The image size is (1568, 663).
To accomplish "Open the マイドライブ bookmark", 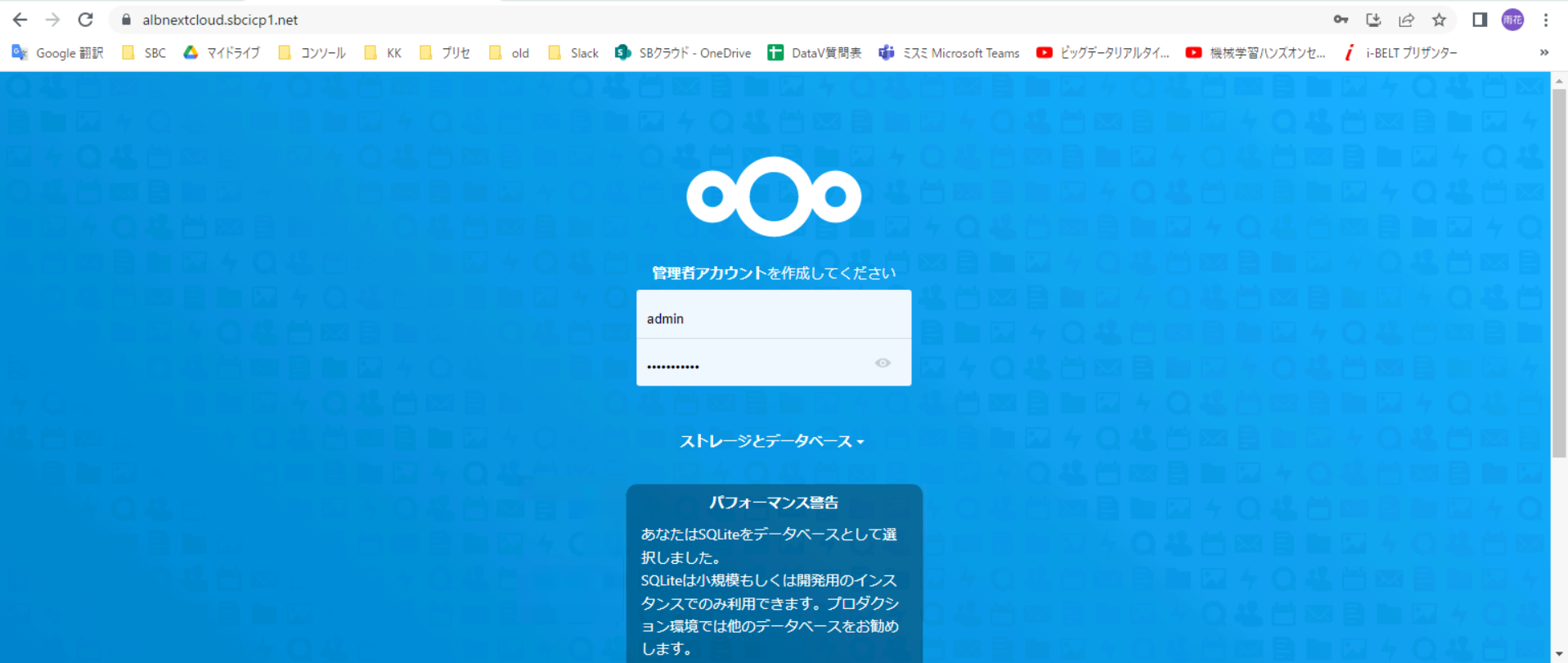I will [222, 53].
